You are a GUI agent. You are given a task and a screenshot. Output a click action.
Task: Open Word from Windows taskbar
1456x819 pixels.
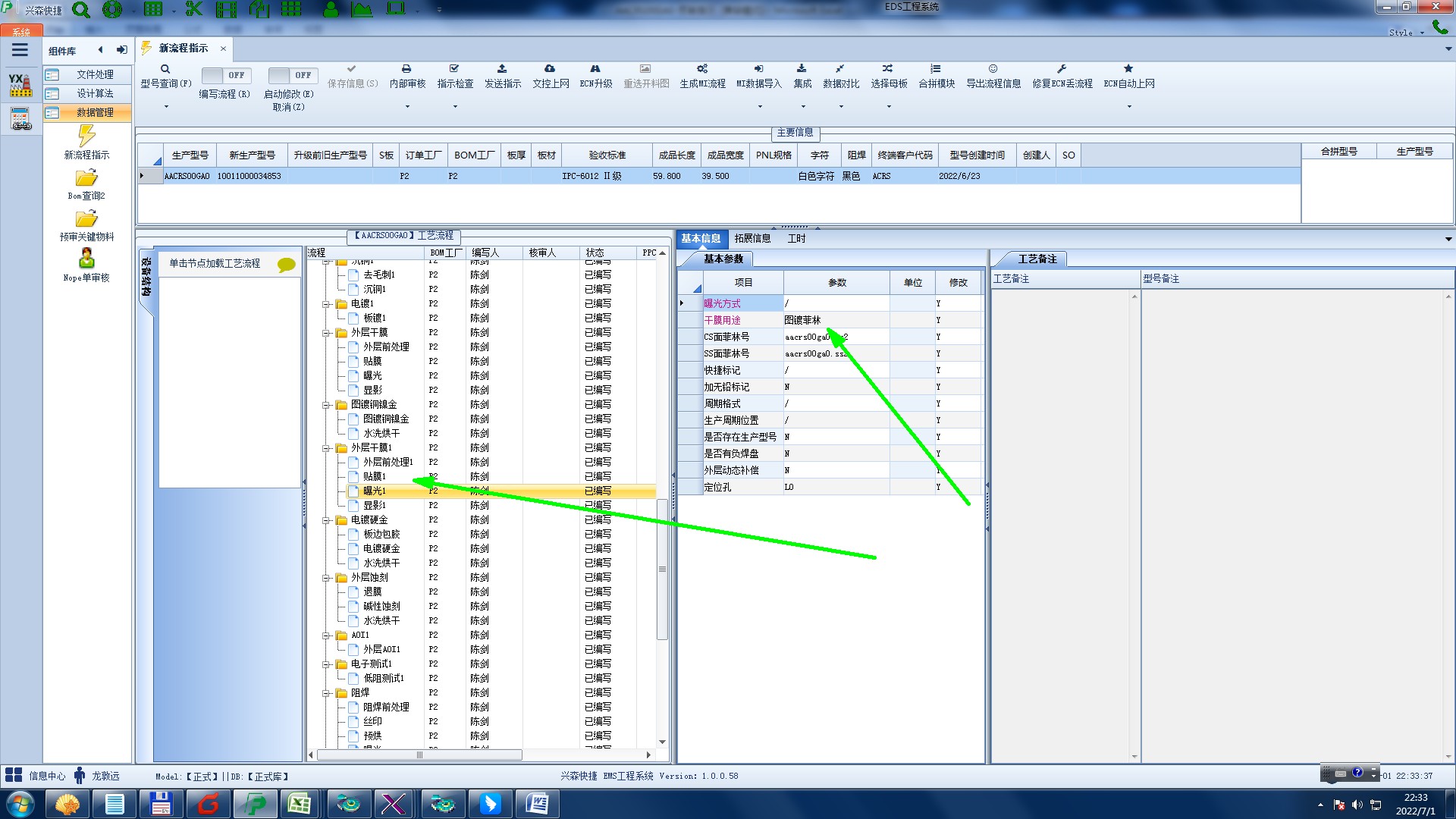coord(537,803)
